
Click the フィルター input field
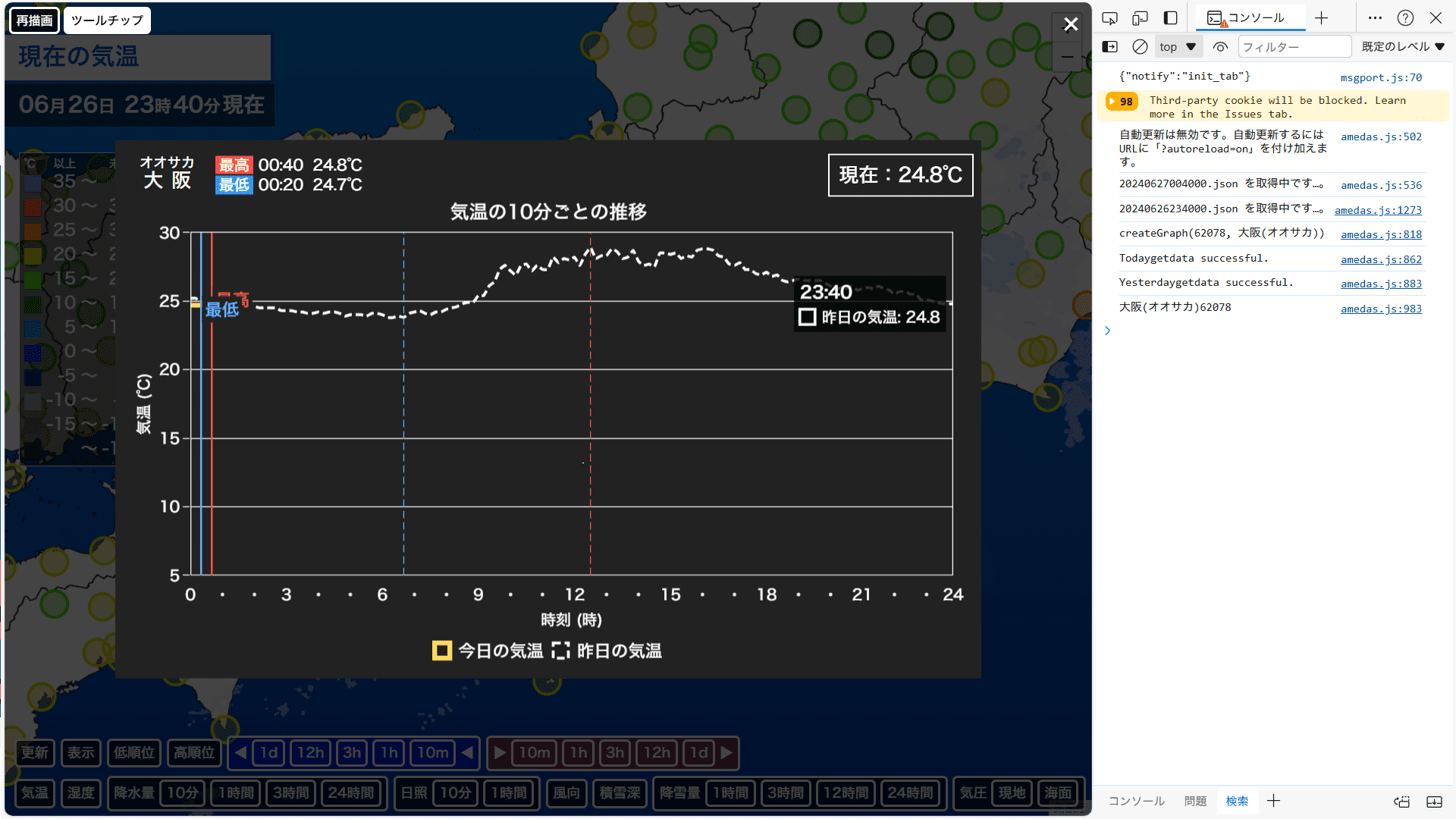1294,47
